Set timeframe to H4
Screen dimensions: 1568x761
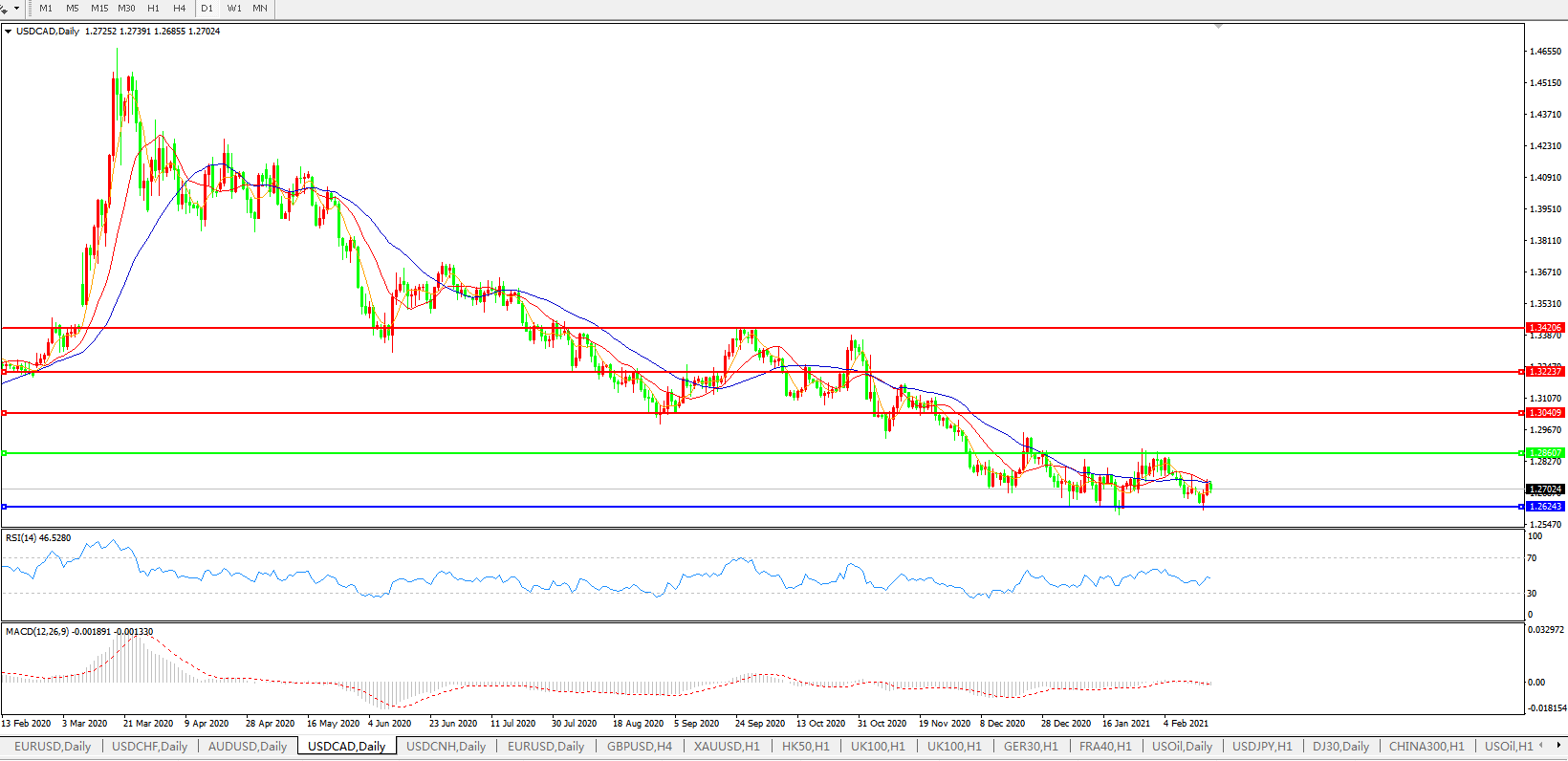point(180,8)
